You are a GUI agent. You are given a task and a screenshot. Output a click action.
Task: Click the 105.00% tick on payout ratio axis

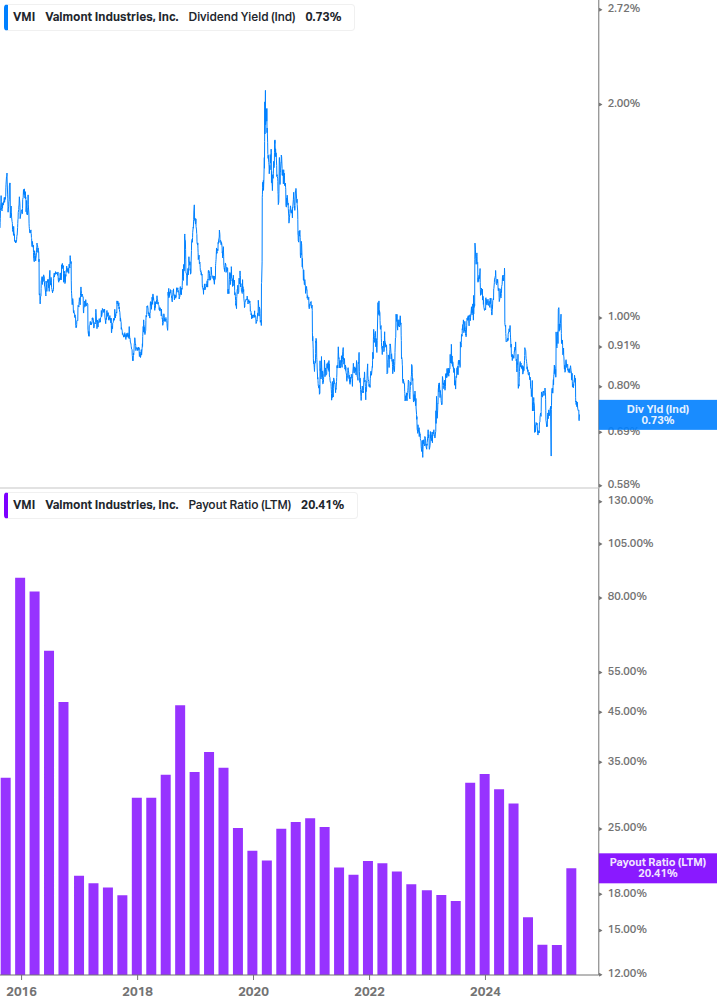point(630,543)
